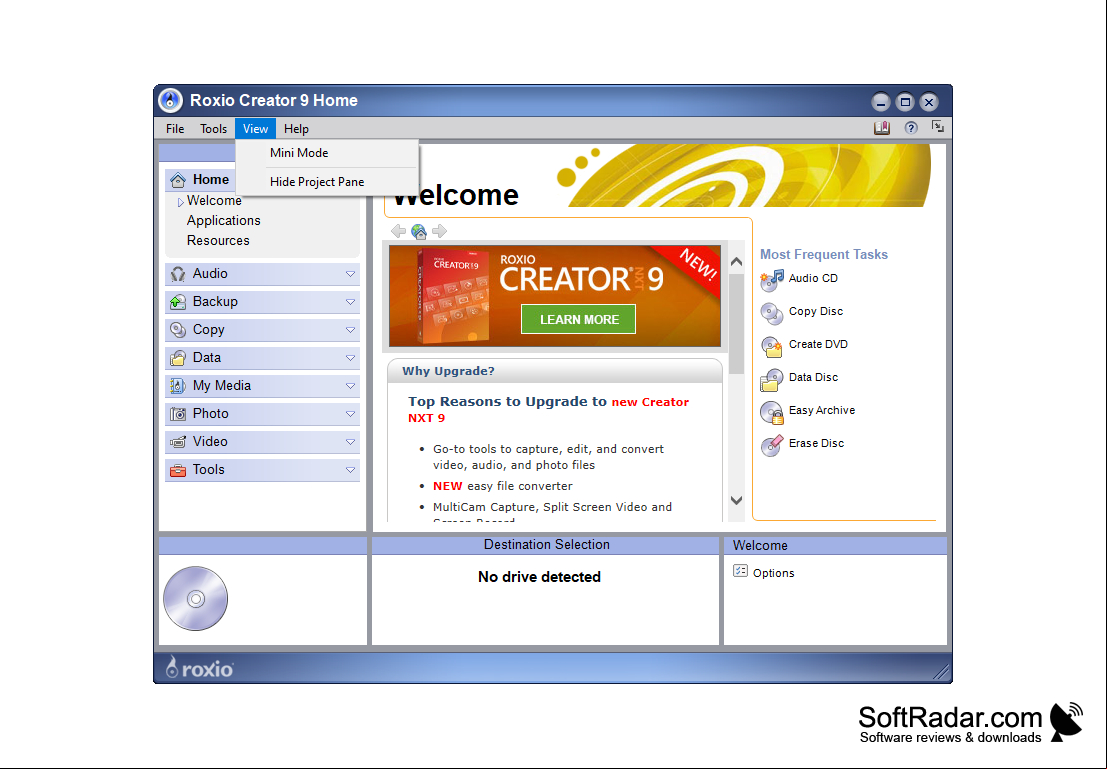Click the Backup category icon
1107x769 pixels.
[178, 302]
